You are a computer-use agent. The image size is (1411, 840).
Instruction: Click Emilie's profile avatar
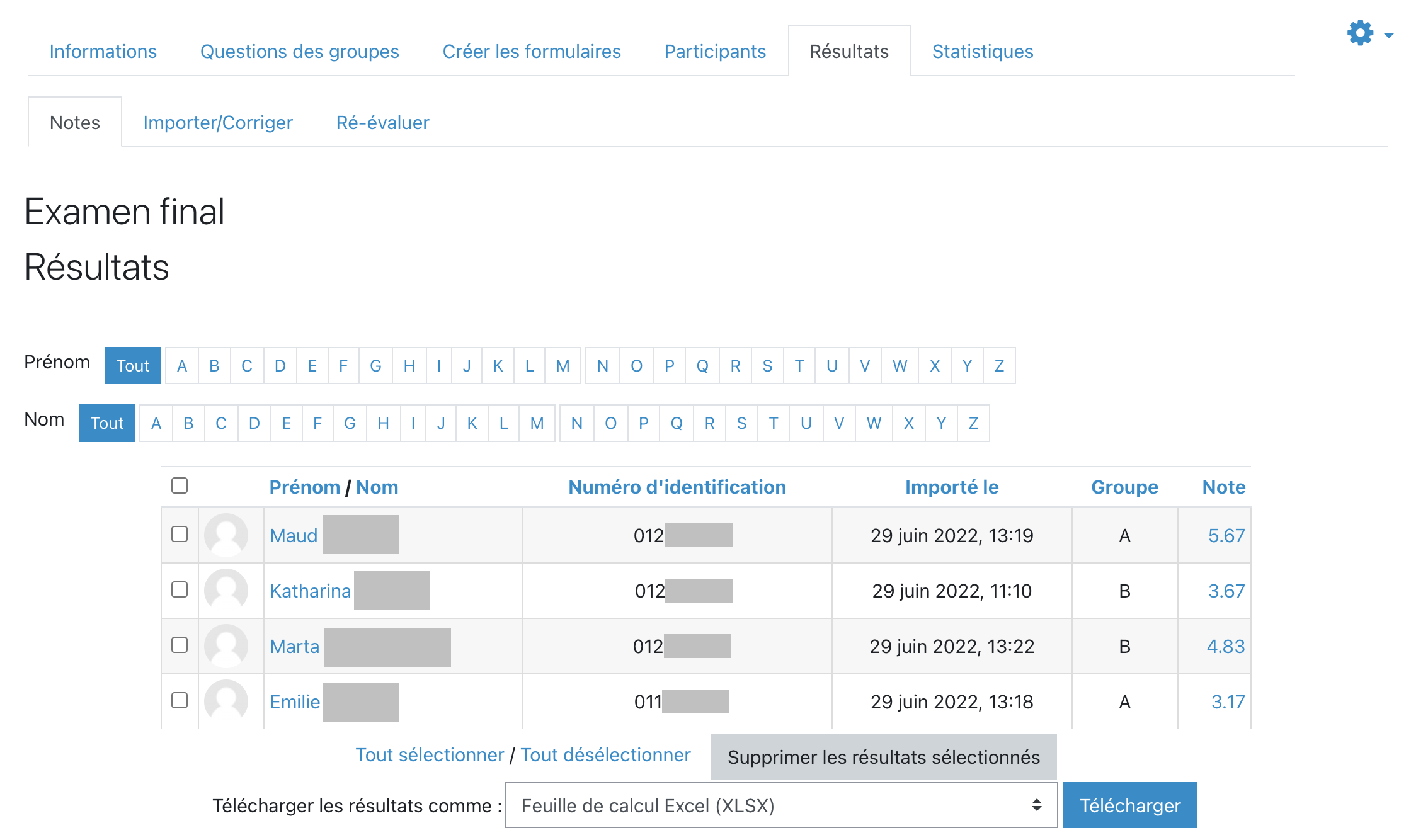point(226,701)
